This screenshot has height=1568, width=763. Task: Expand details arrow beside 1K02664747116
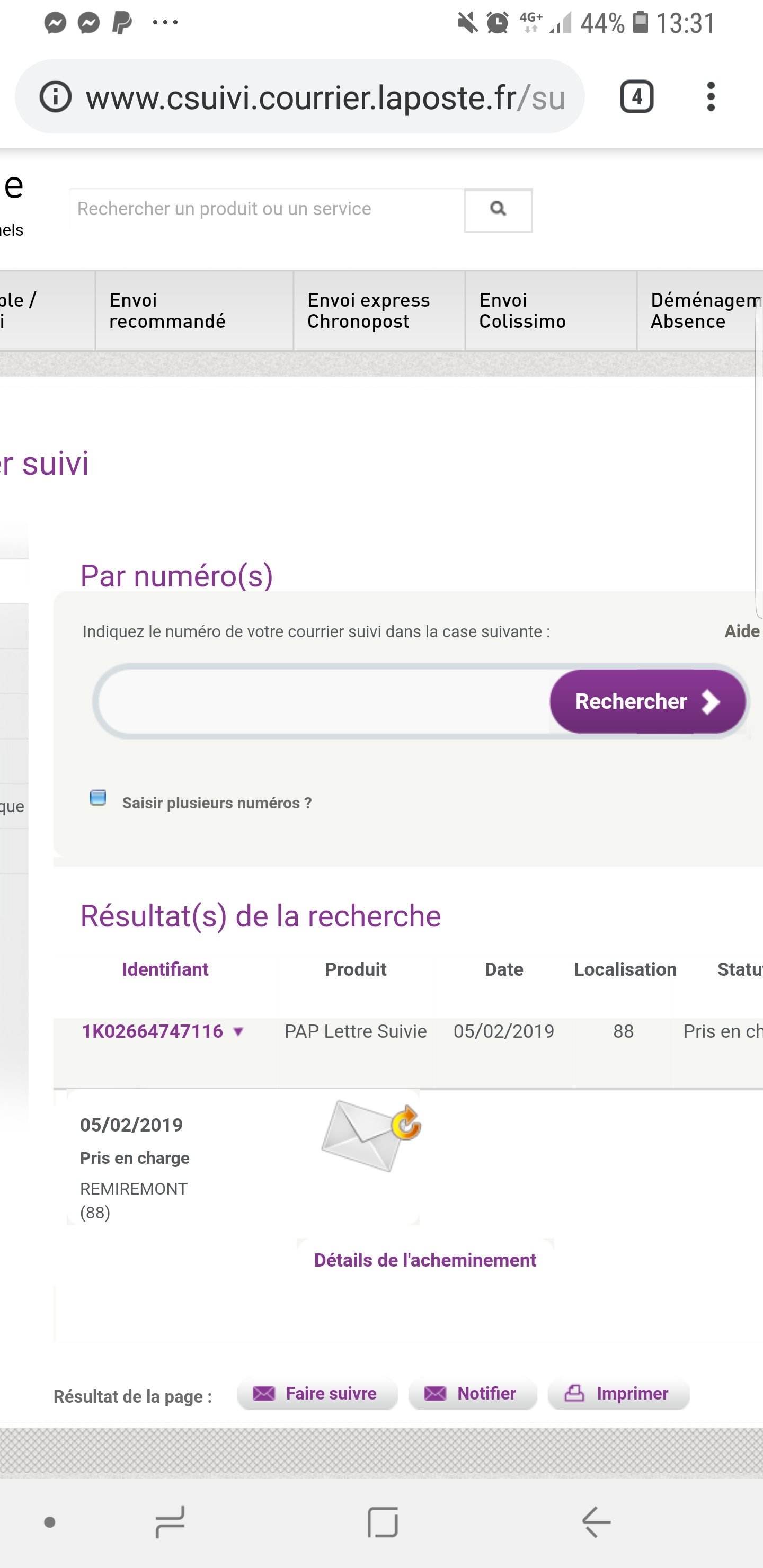coord(239,1032)
